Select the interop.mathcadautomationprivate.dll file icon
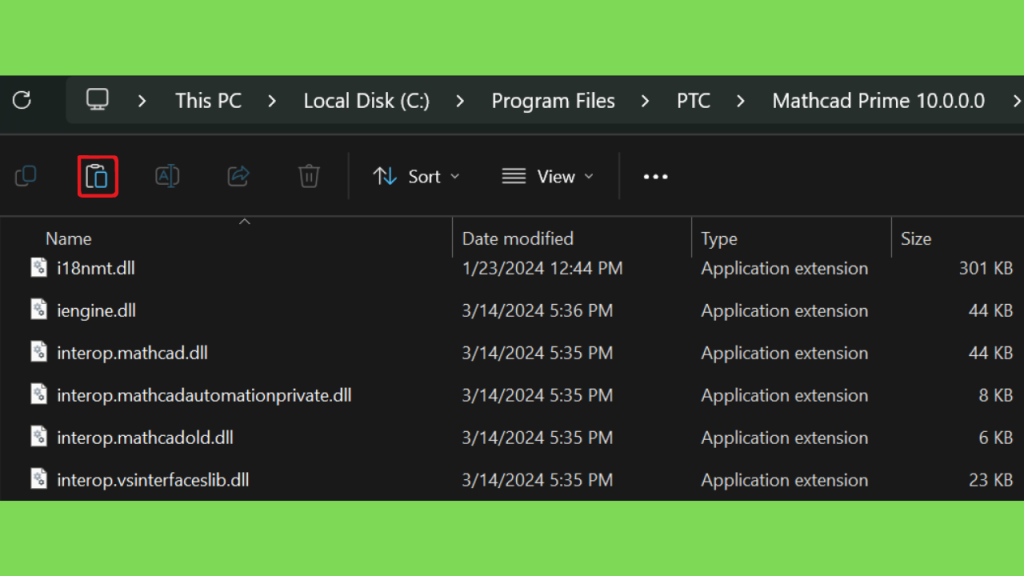 pyautogui.click(x=39, y=395)
